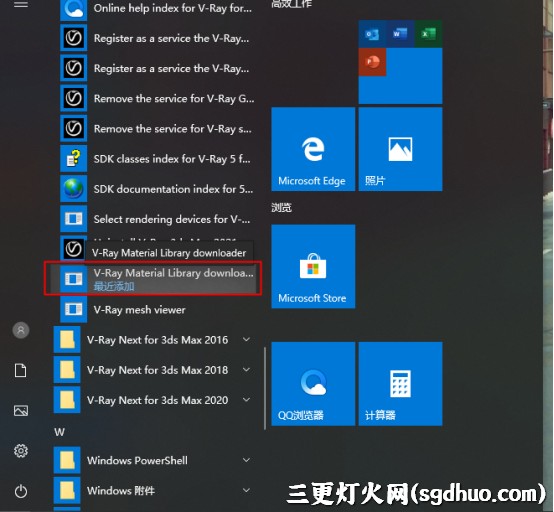Open Settings gear in Start sidebar
Screen dimensions: 554x512
coord(21,451)
